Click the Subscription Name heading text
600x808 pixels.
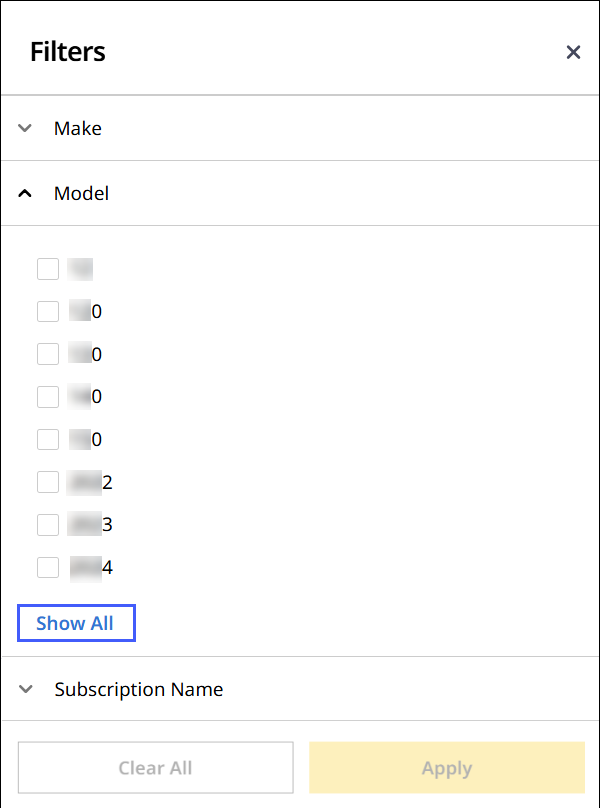(x=138, y=689)
